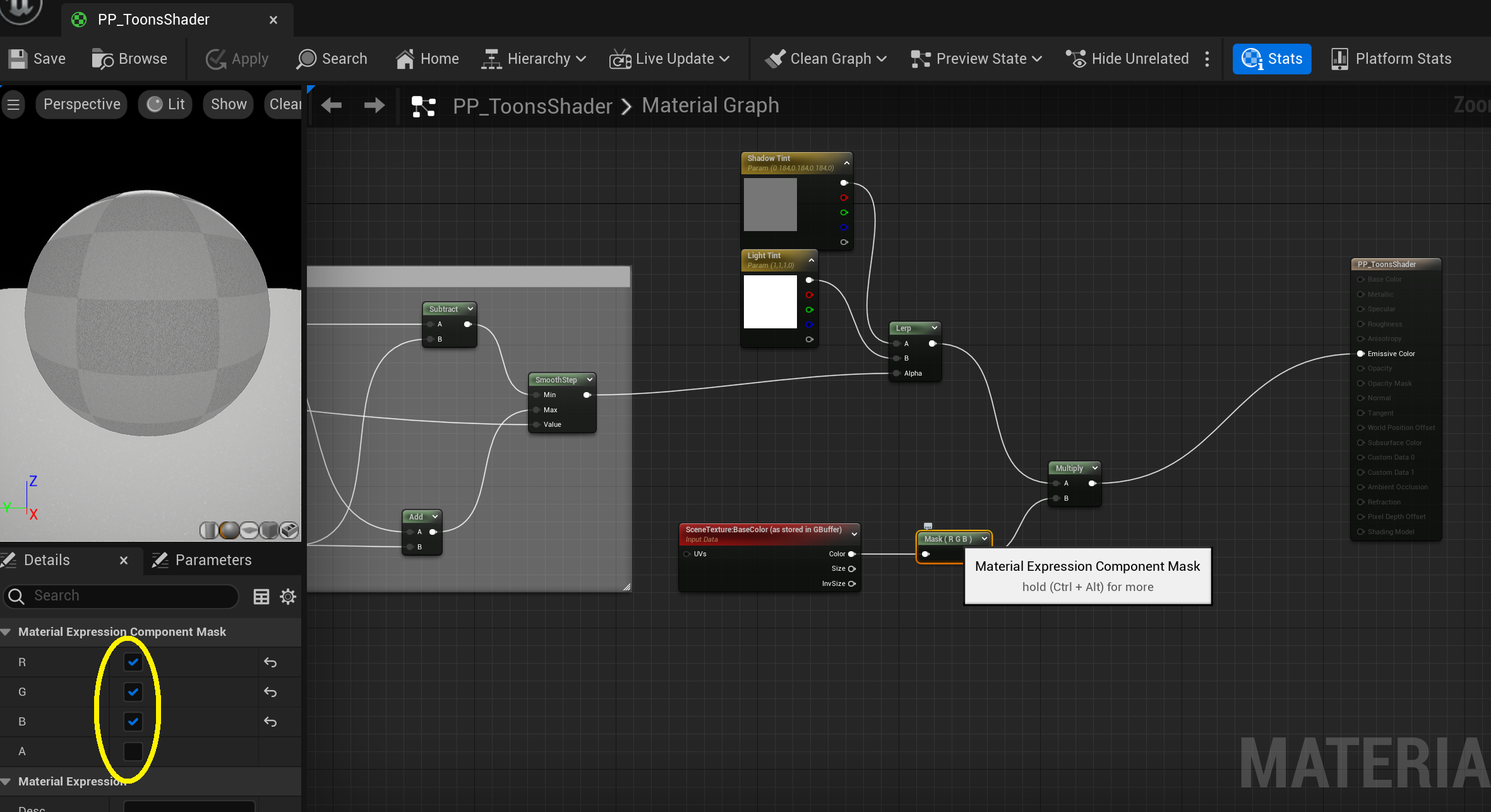Click the Perspective viewport button
This screenshot has width=1491, height=812.
coord(81,104)
